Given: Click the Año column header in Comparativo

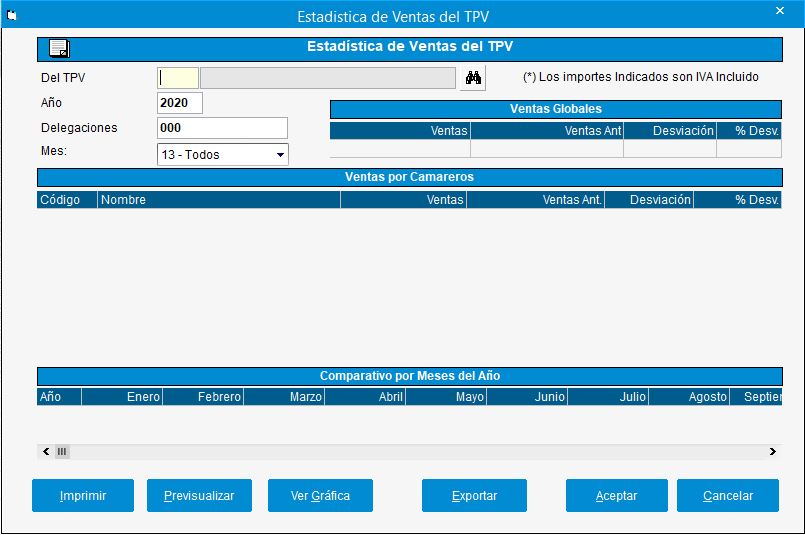Looking at the screenshot, I should point(59,396).
